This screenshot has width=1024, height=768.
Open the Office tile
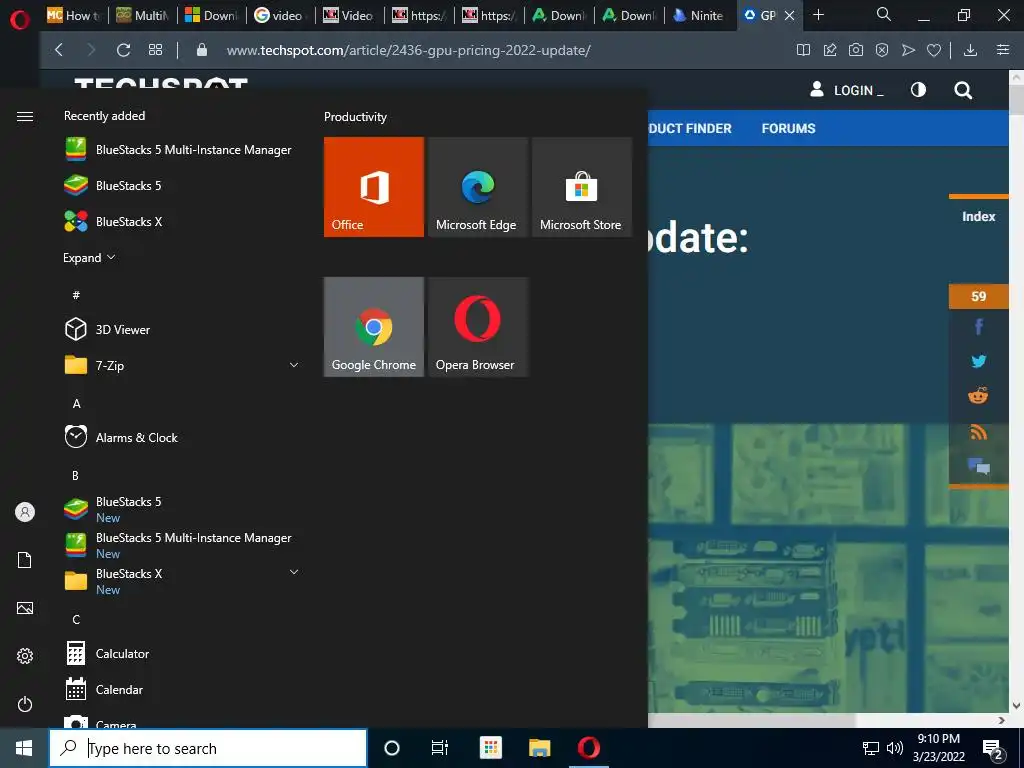374,187
